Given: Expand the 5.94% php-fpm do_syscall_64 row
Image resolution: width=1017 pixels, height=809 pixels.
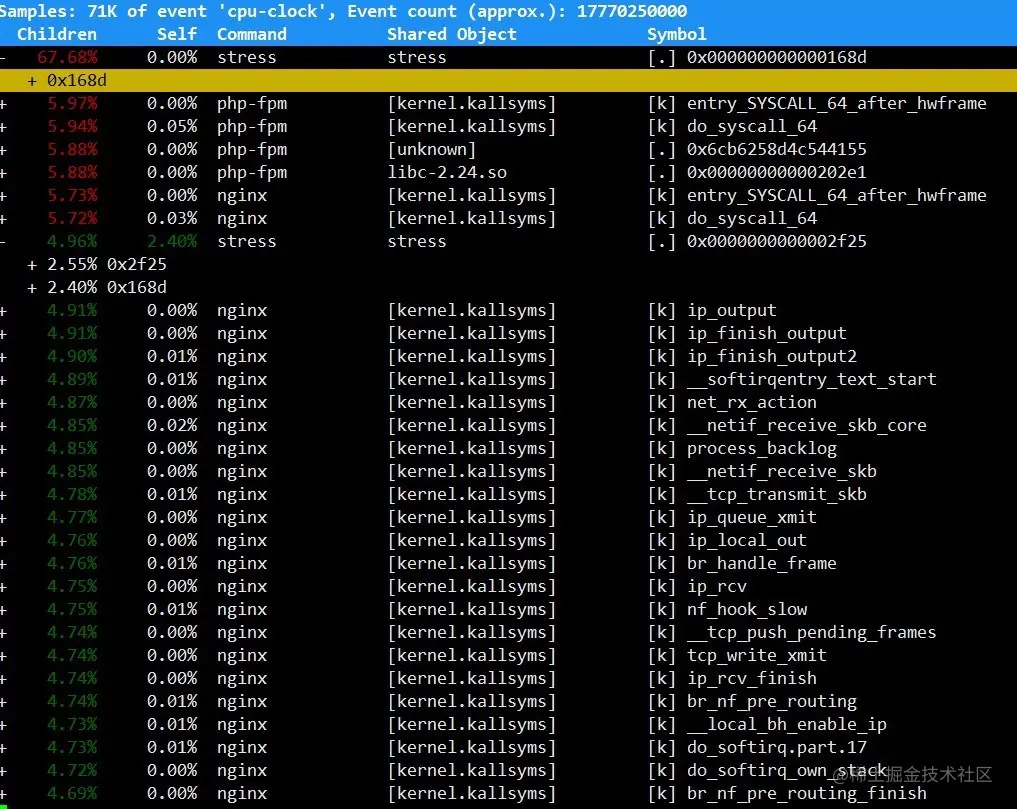Looking at the screenshot, I should point(3,127).
